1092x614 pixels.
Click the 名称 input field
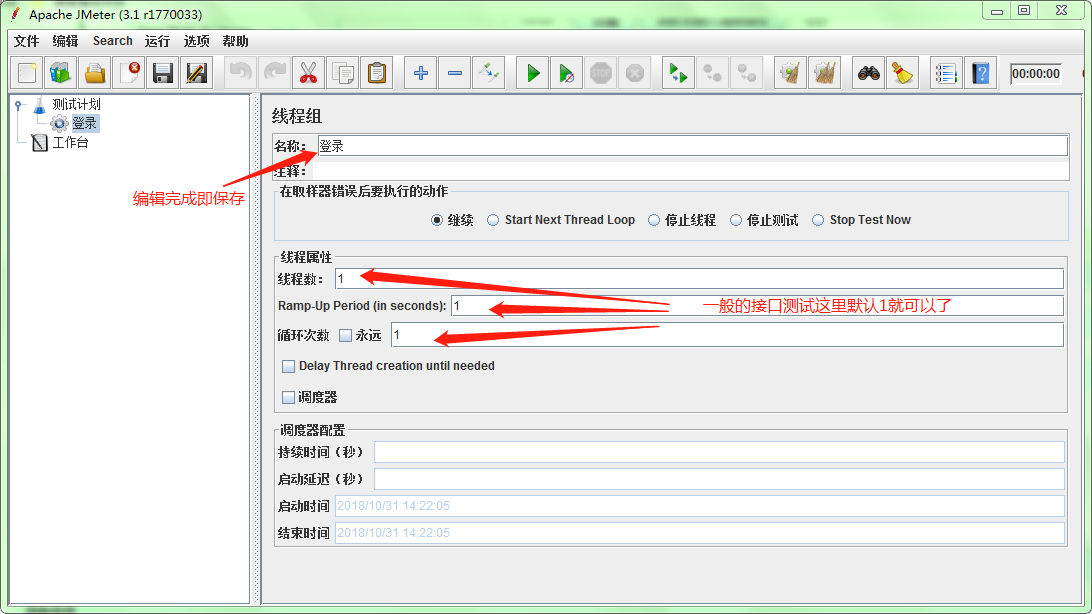tap(692, 146)
